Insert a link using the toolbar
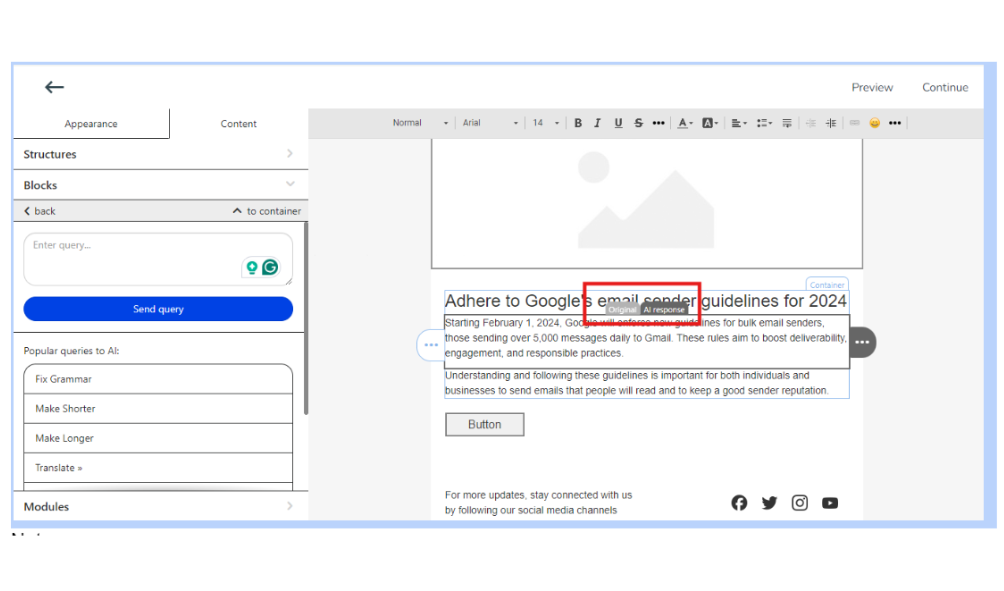The image size is (1004, 591). pyautogui.click(x=854, y=123)
